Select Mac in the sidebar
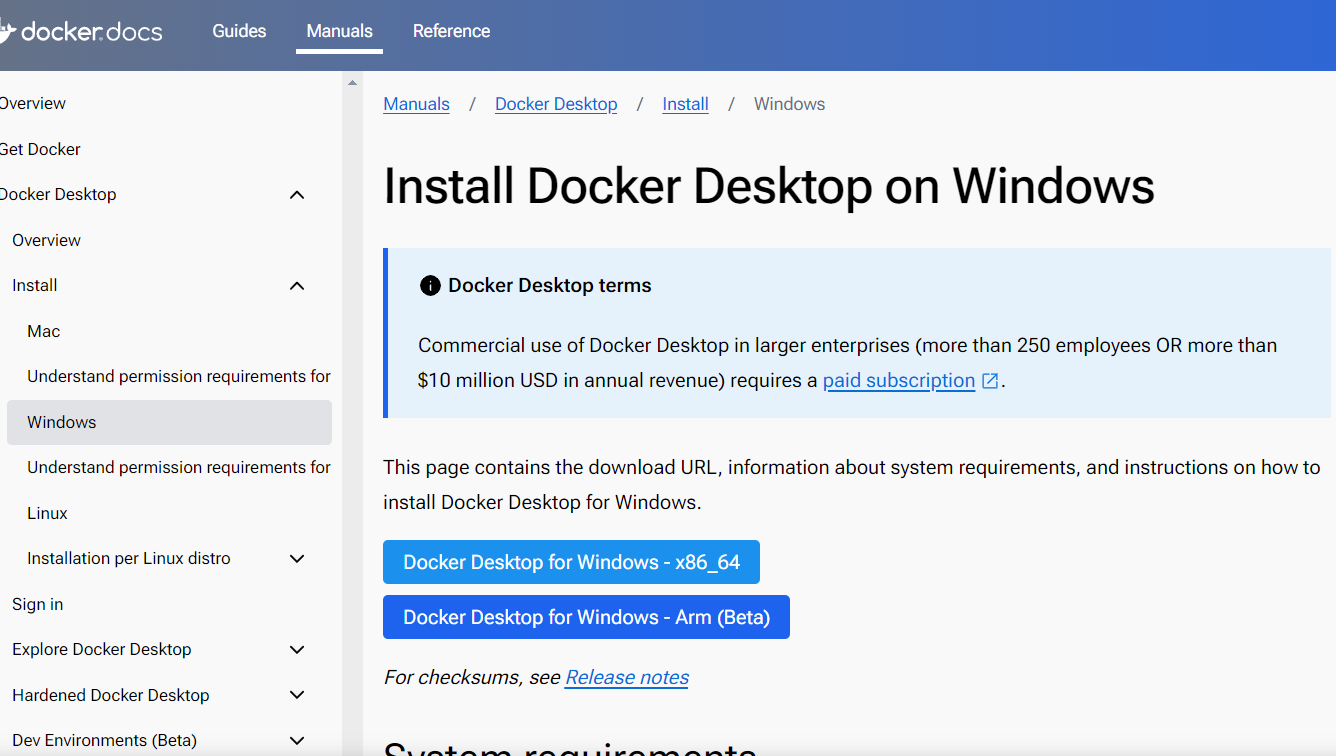Viewport: 1336px width, 756px height. click(x=44, y=332)
